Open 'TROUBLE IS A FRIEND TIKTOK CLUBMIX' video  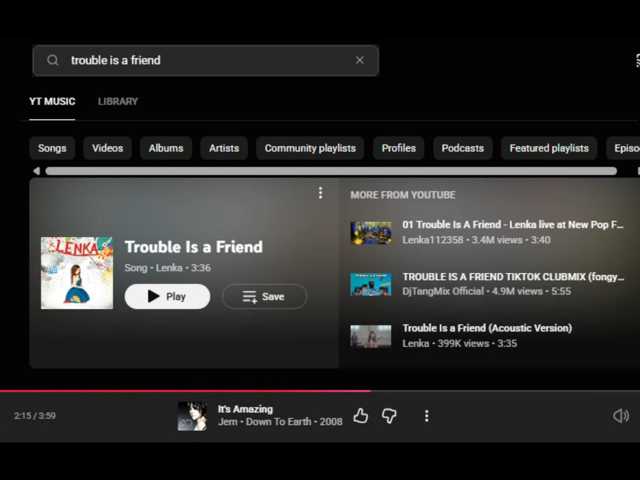(513, 277)
